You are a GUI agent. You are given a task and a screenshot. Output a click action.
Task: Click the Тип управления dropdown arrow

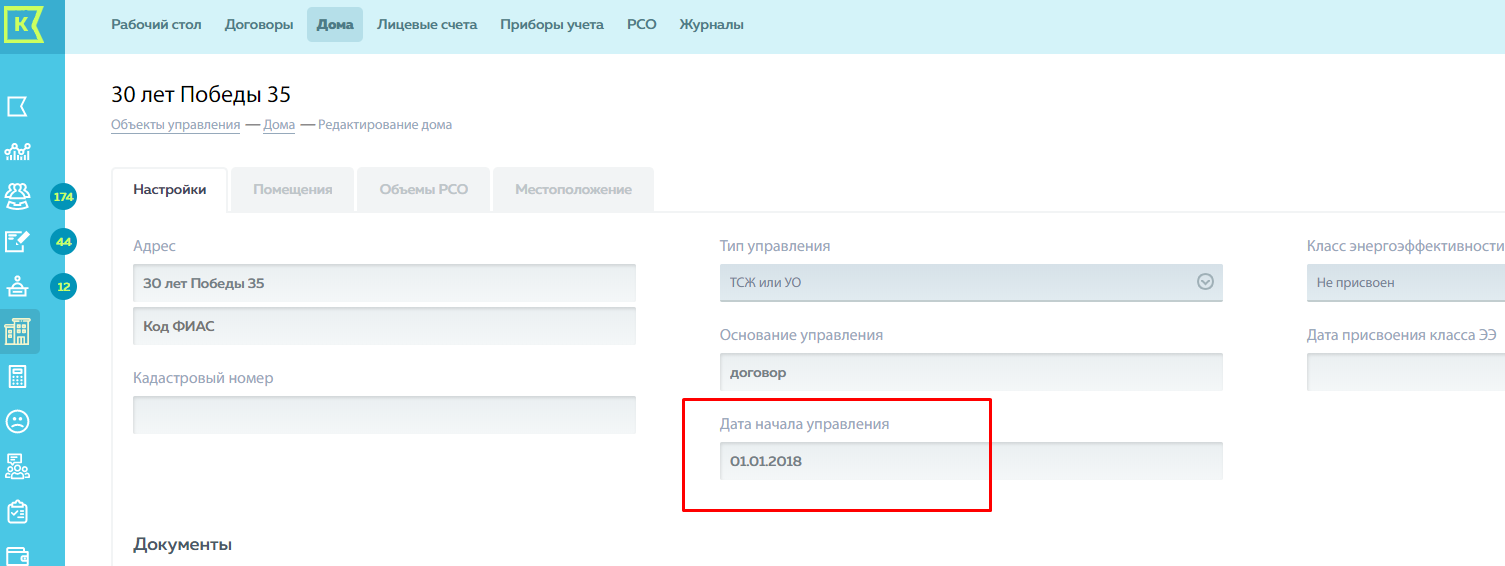[1205, 282]
